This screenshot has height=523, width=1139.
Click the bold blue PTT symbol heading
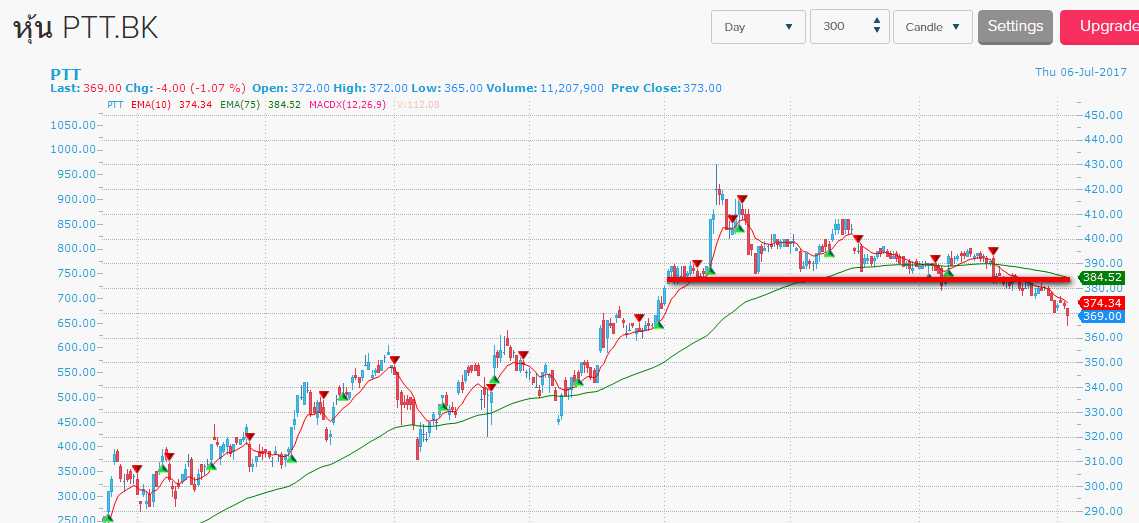[66, 74]
